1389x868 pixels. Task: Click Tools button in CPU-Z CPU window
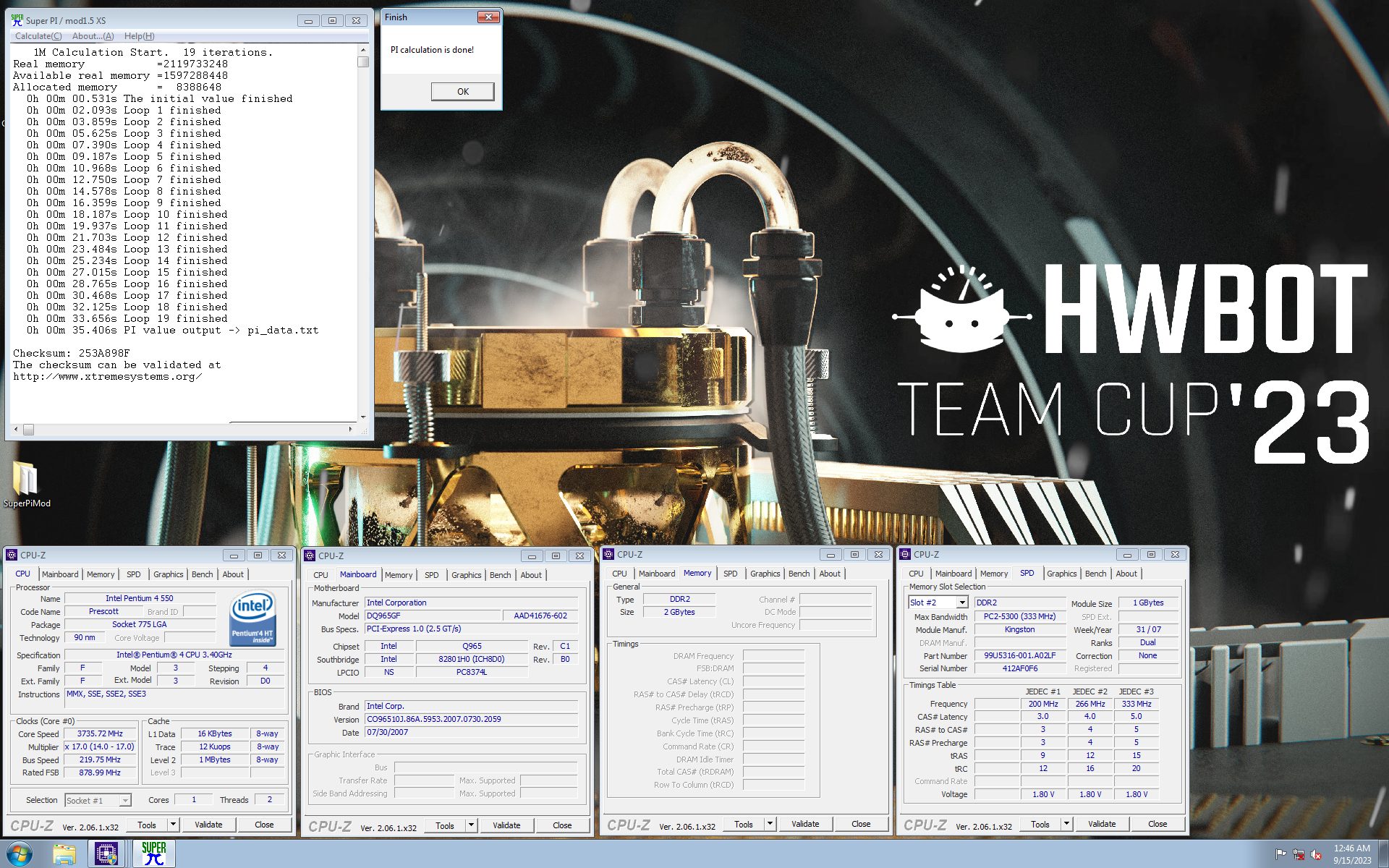(147, 825)
